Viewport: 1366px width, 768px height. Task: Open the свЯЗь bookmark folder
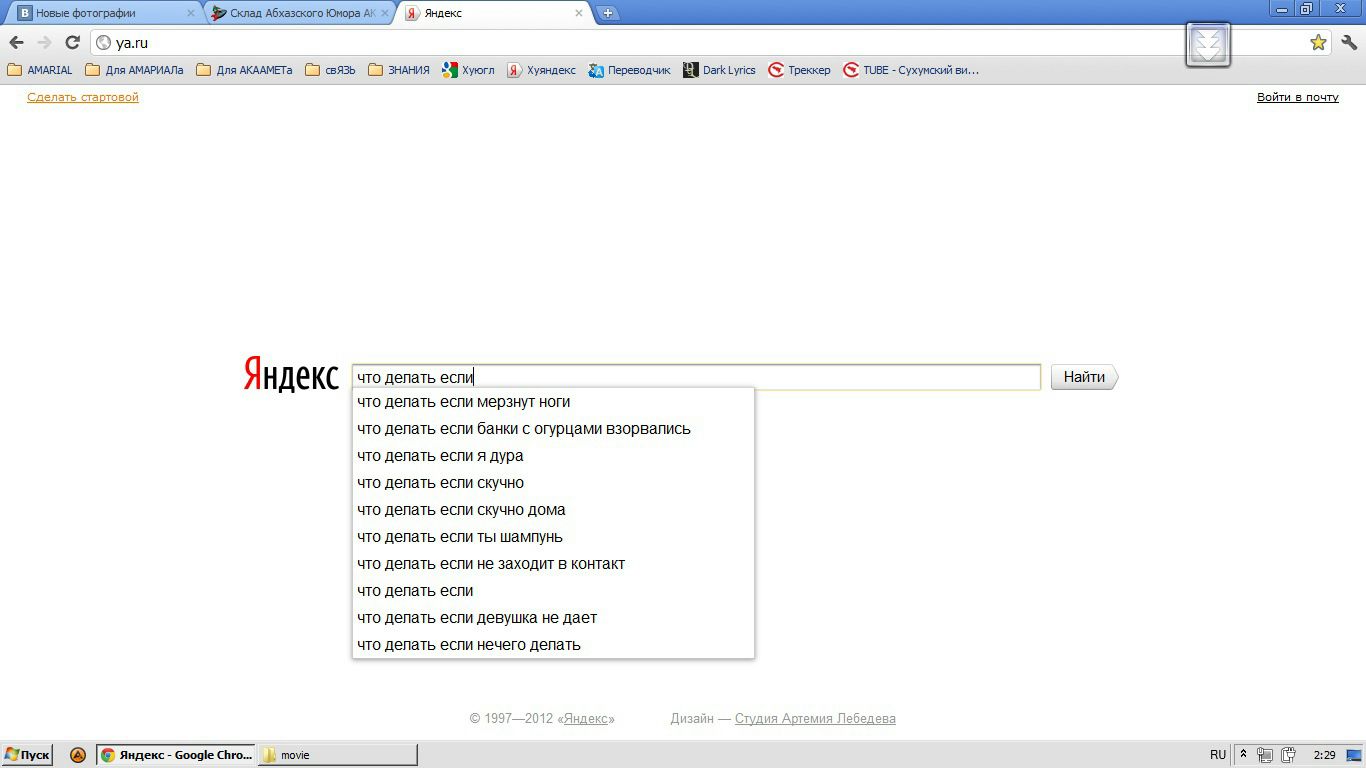coord(330,70)
